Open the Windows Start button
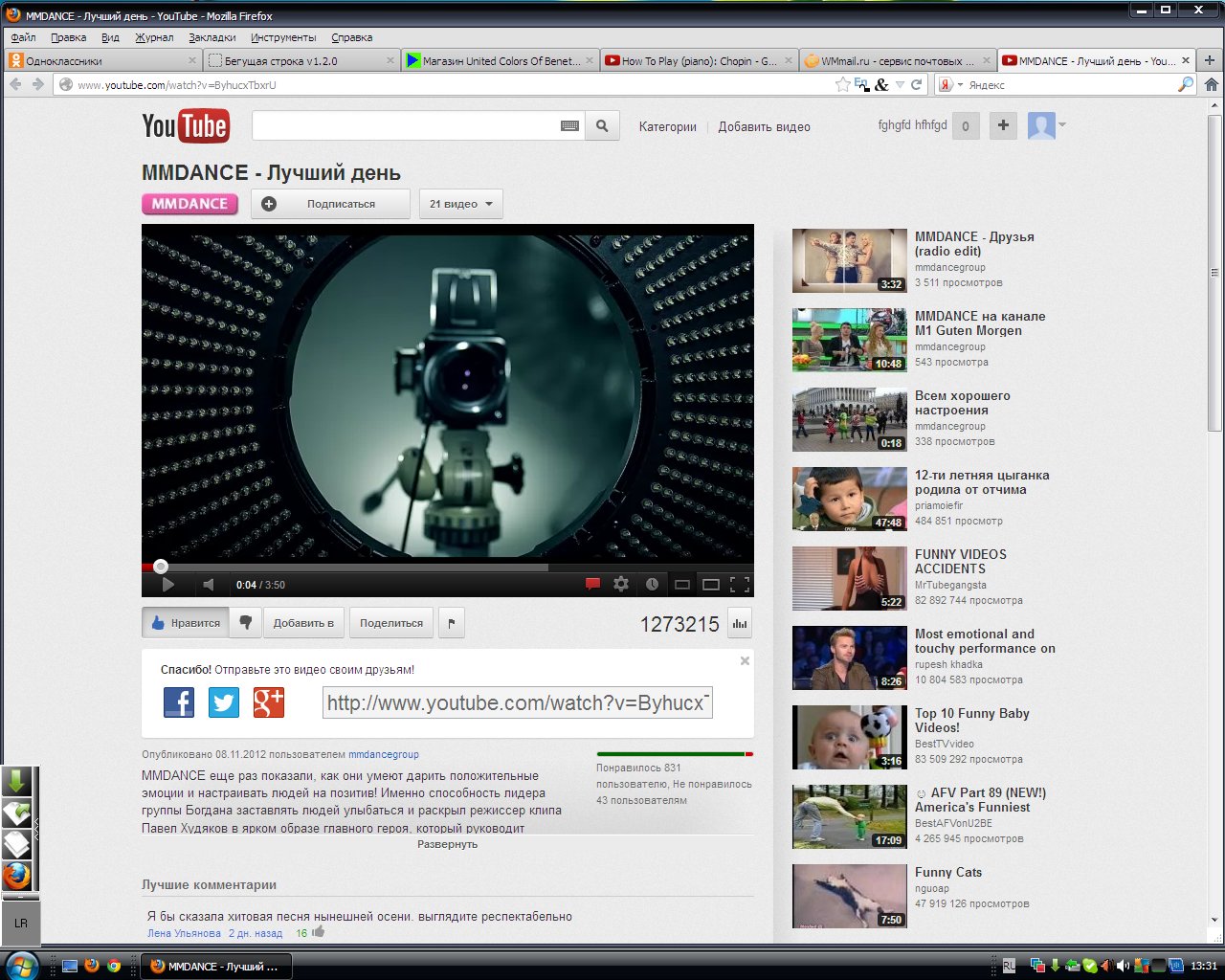This screenshot has height=980, width=1225. (21, 965)
